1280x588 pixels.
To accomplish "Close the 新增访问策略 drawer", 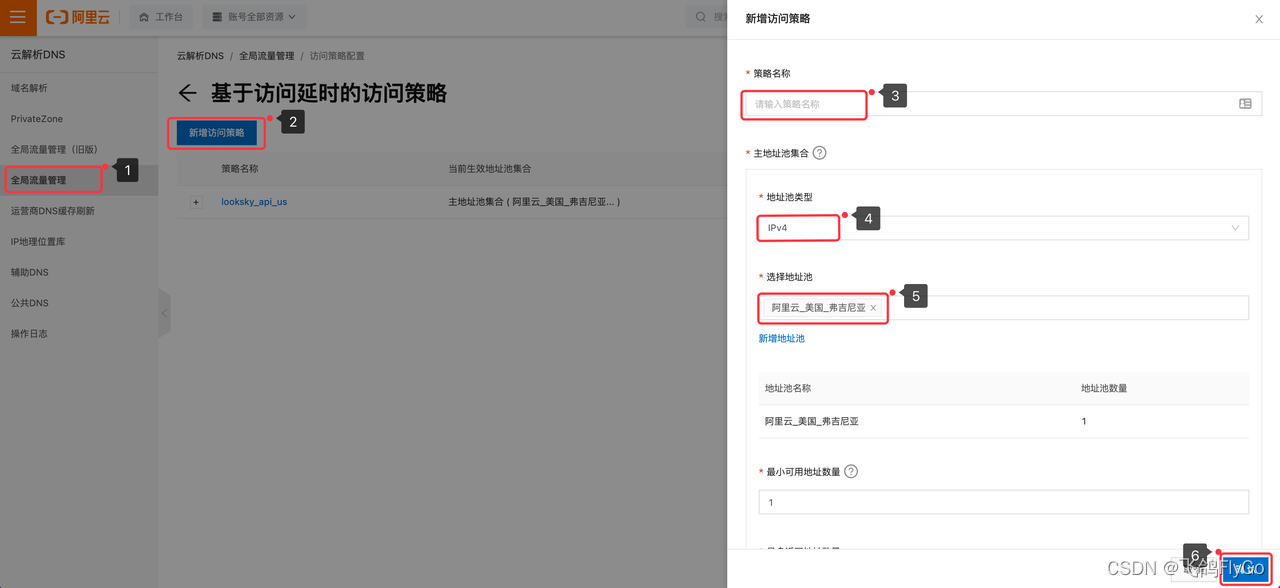I will point(1259,19).
